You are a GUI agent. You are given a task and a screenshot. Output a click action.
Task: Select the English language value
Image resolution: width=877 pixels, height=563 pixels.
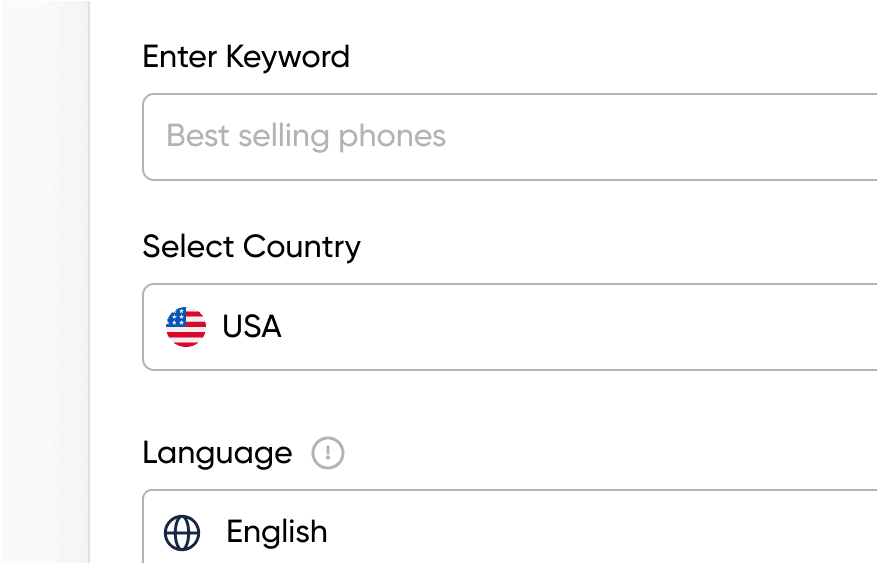277,532
